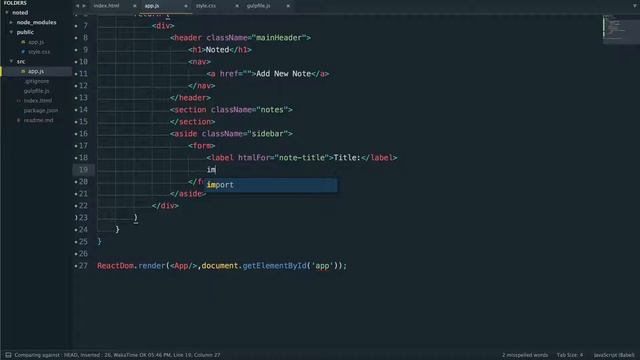Image resolution: width=640 pixels, height=360 pixels.
Task: Click line number 19 in gutter
Action: [83, 170]
